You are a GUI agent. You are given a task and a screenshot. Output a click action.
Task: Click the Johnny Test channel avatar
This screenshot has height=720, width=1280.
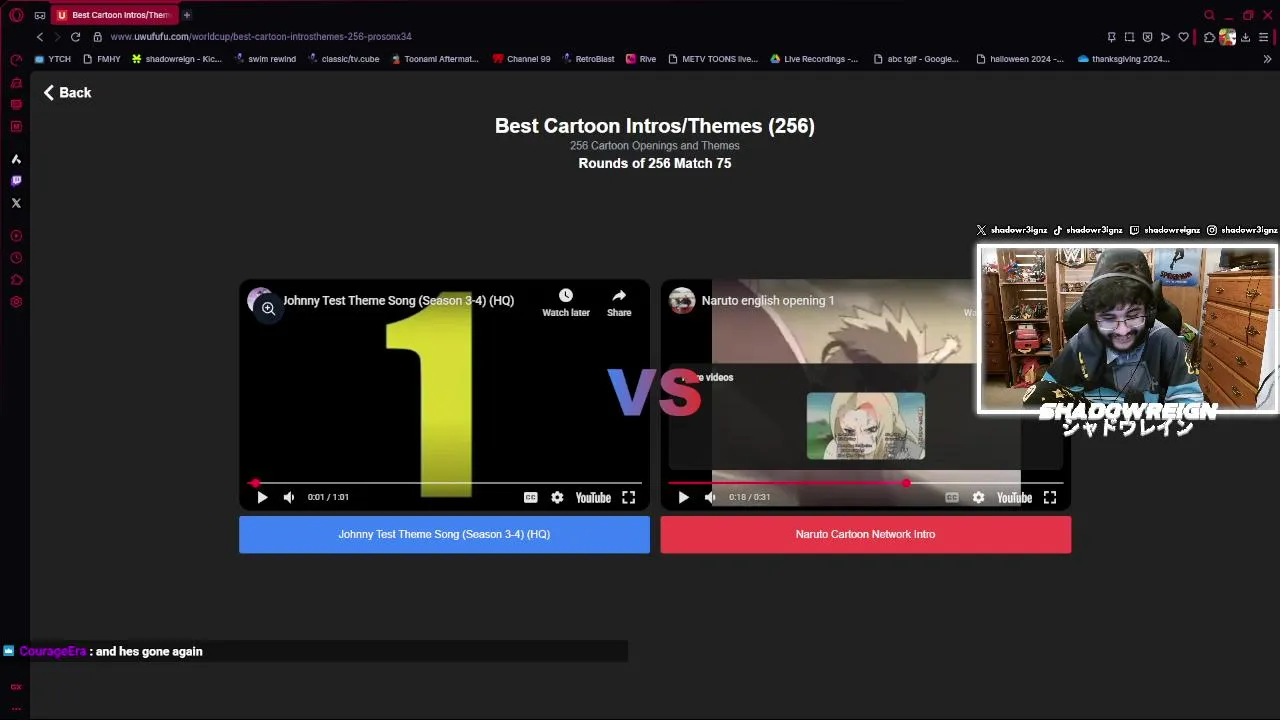pos(260,300)
